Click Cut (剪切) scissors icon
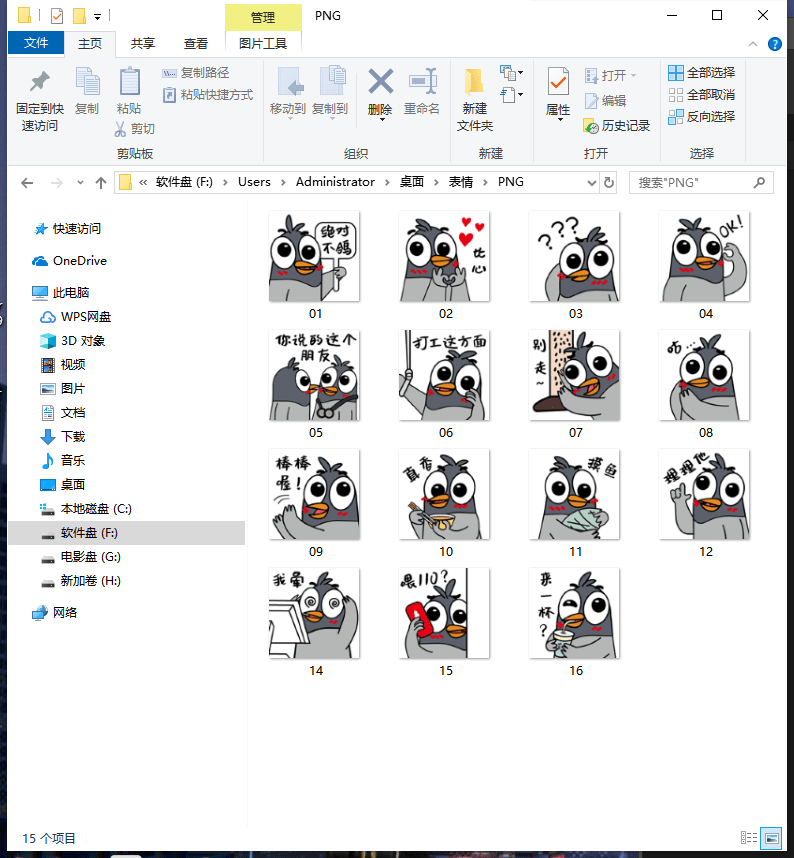The image size is (794, 858). [135, 129]
